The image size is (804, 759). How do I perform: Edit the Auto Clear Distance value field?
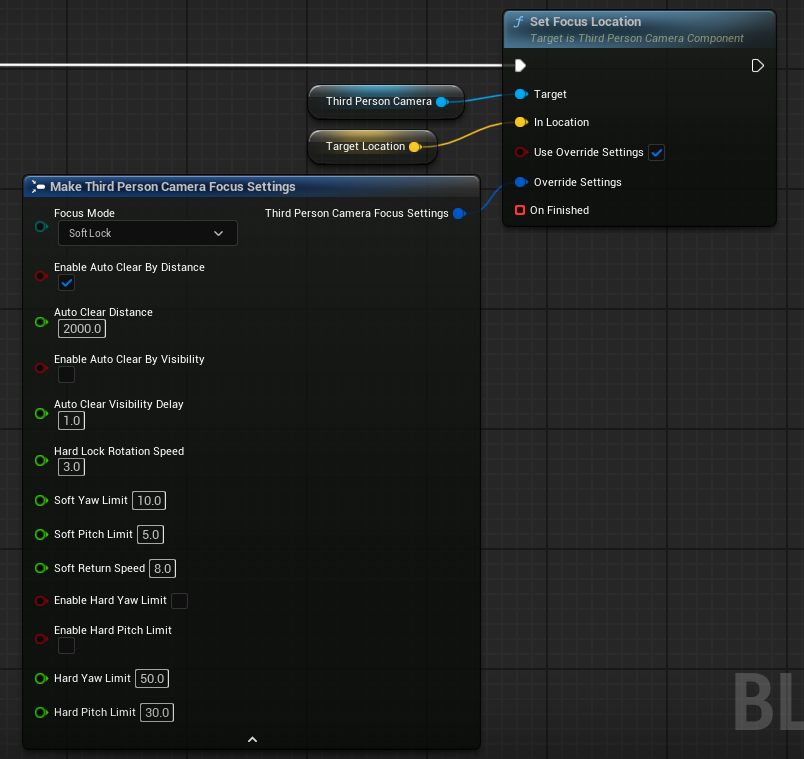pos(81,329)
